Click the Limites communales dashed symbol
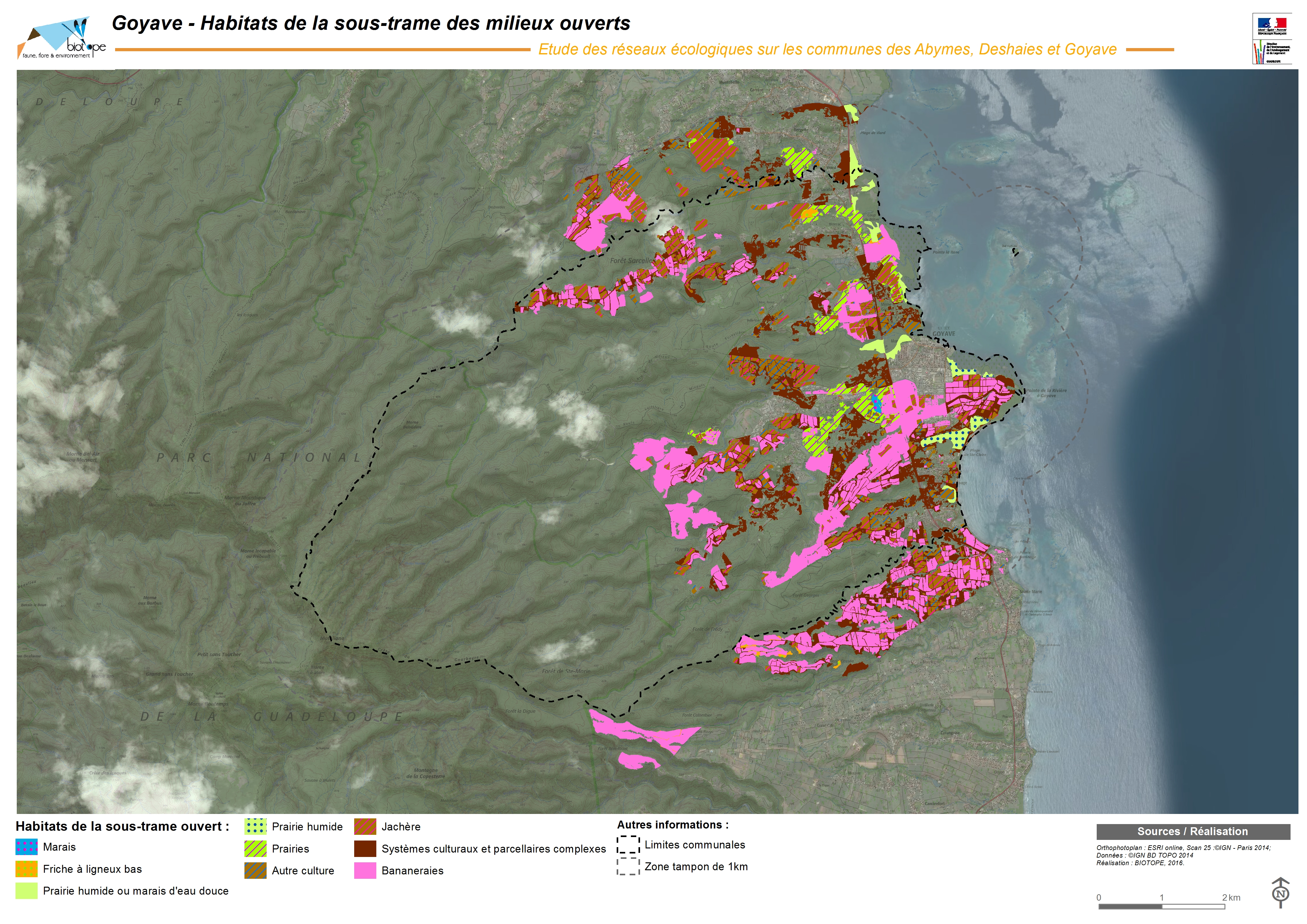Image resolution: width=1307 pixels, height=924 pixels. (628, 845)
